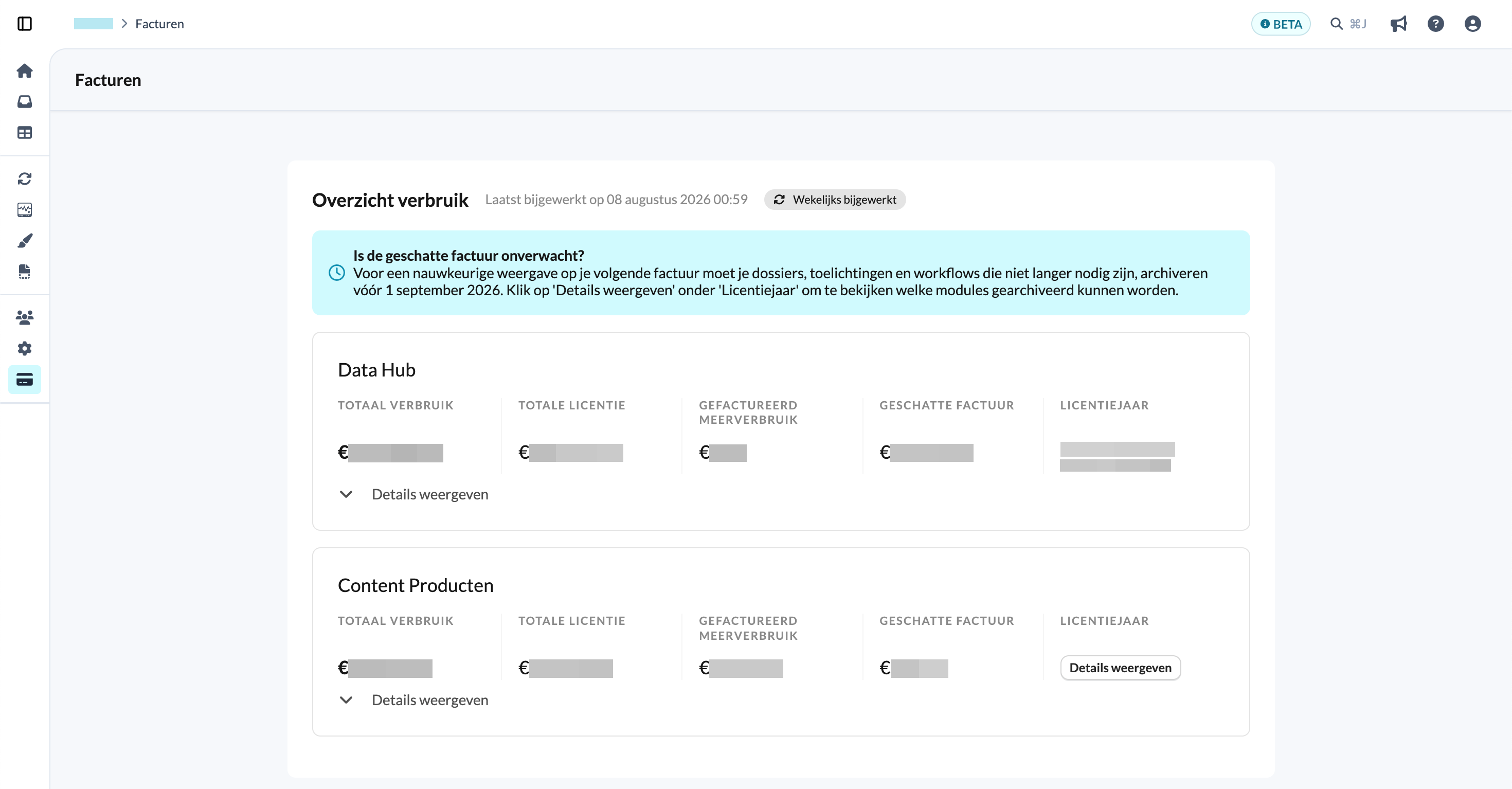Viewport: 1512px width, 789px height.
Task: Open the settings gear icon in sidebar
Action: pos(25,349)
